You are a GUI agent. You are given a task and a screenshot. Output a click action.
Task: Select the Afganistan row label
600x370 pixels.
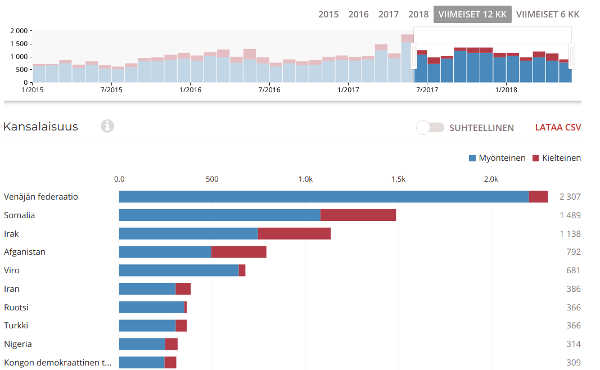point(24,252)
